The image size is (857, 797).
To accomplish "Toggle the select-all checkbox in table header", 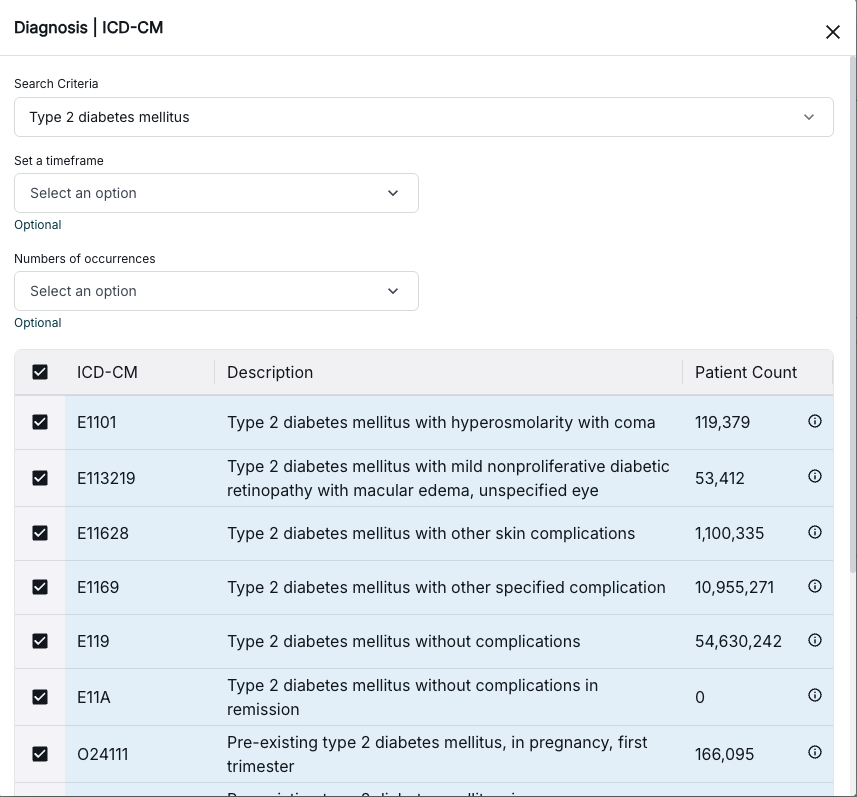I will 40,372.
